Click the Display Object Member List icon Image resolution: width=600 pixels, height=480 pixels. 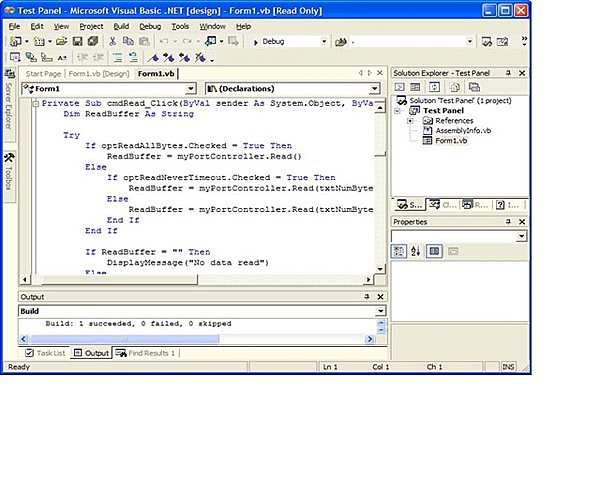point(15,58)
